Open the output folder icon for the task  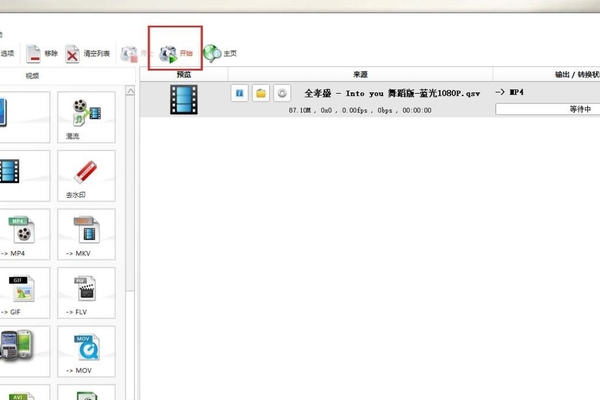[x=261, y=93]
